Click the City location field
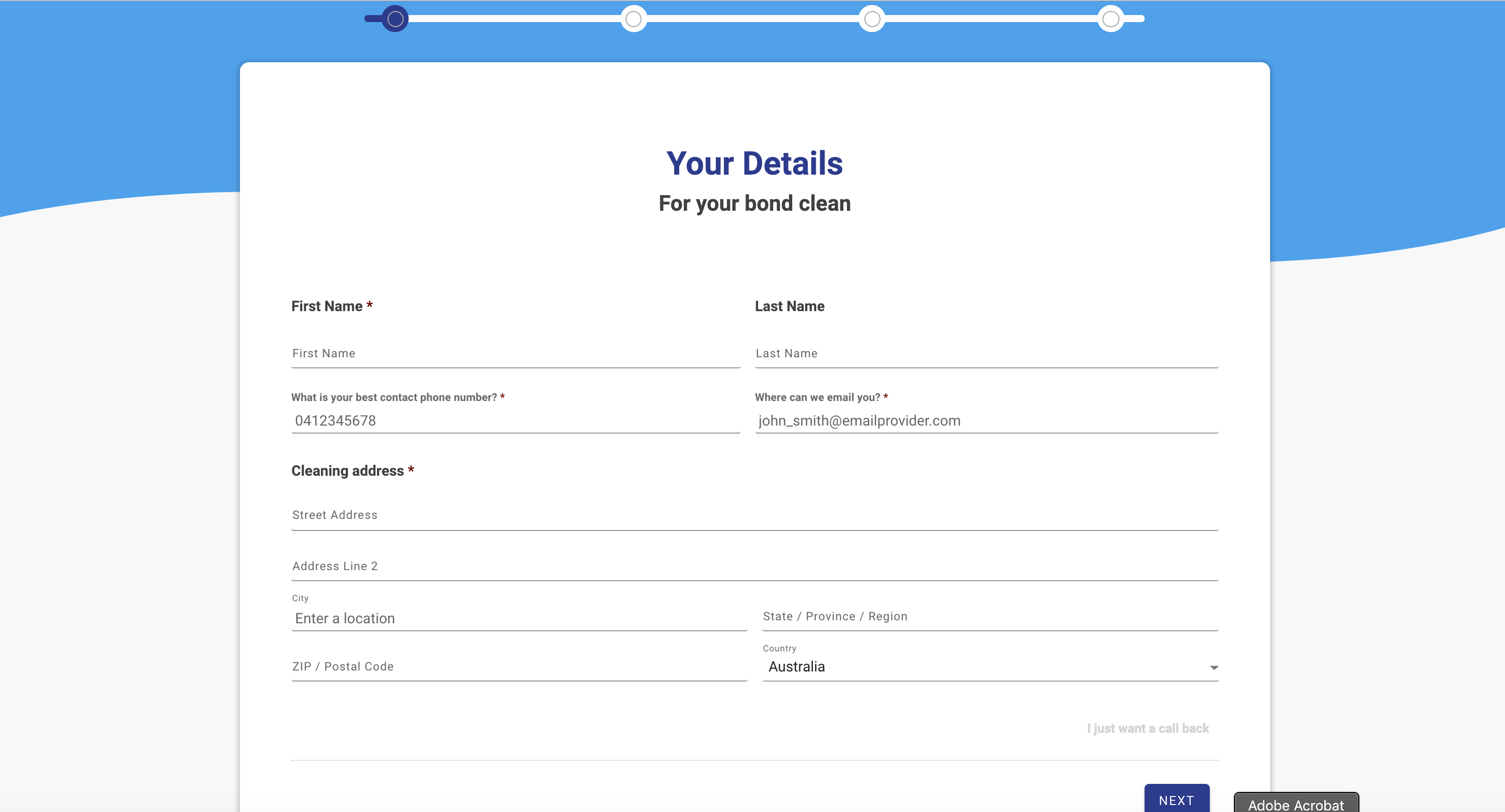1505x812 pixels. pos(519,618)
